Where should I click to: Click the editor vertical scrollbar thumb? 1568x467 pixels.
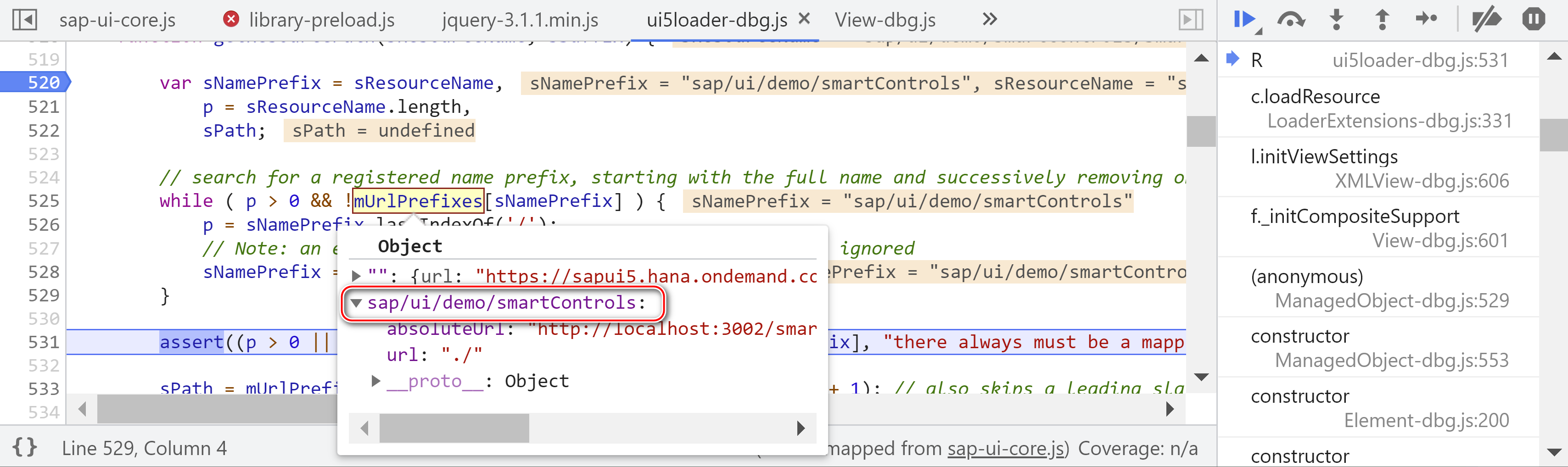tap(1201, 131)
